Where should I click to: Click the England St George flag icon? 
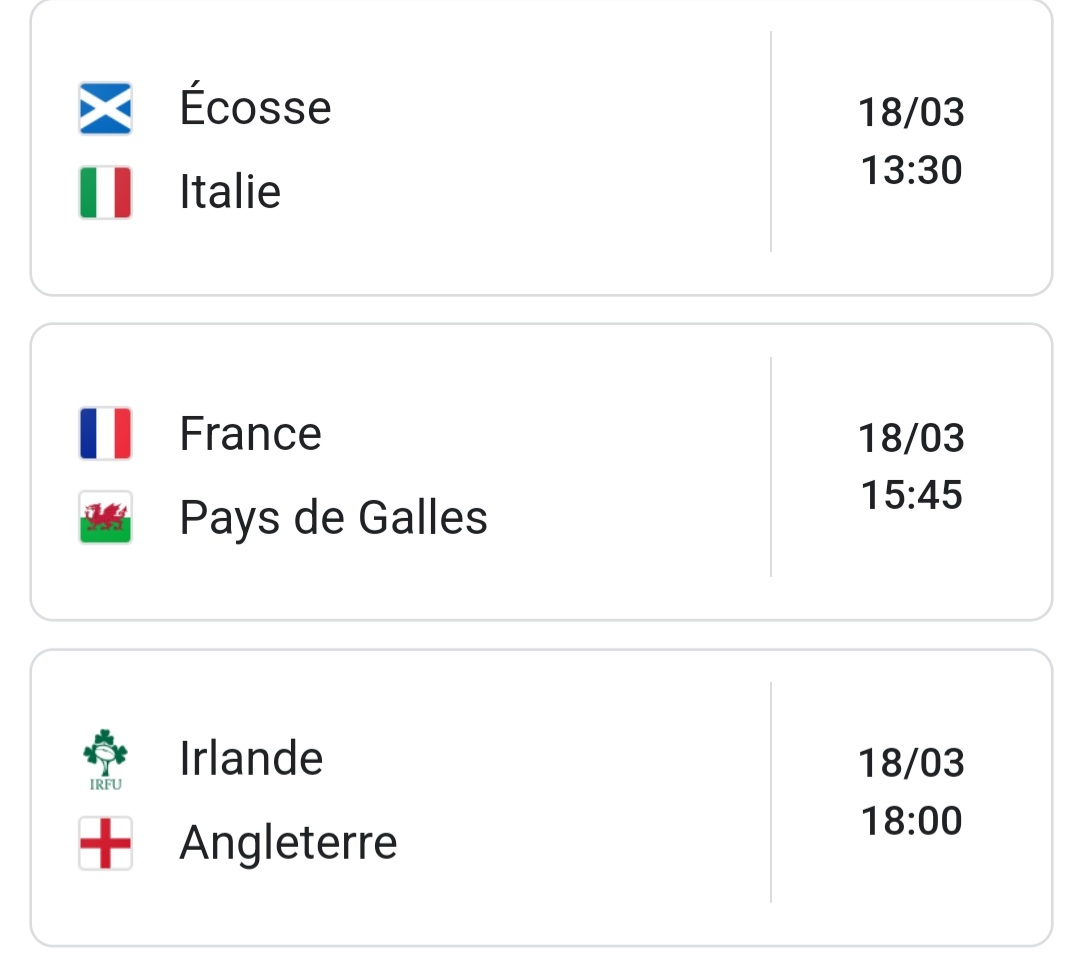point(105,843)
